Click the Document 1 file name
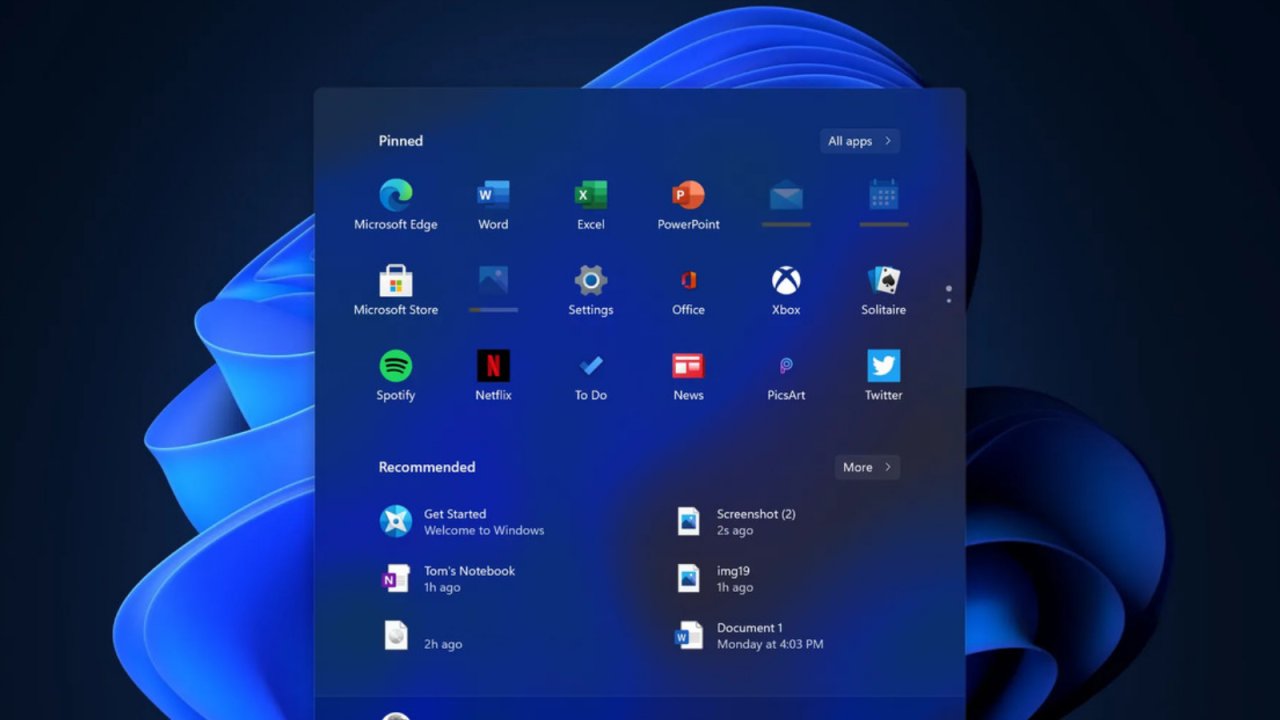 [x=750, y=628]
